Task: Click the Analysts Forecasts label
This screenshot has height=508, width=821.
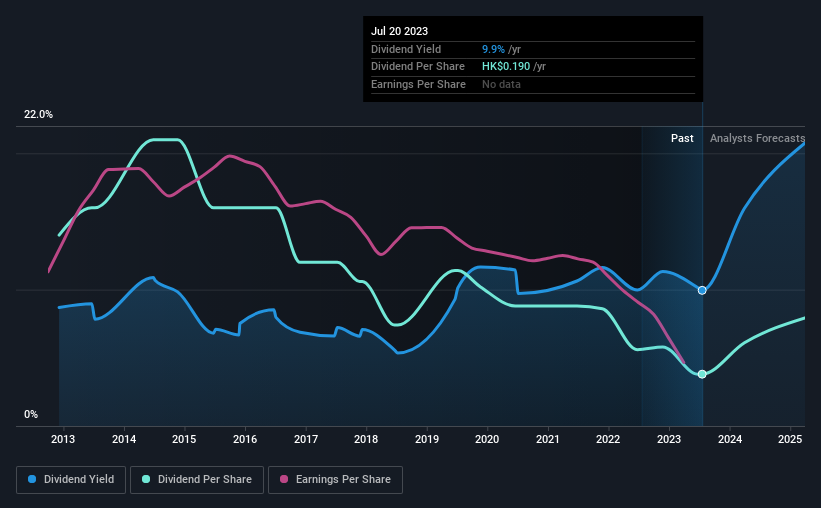Action: tap(757, 138)
